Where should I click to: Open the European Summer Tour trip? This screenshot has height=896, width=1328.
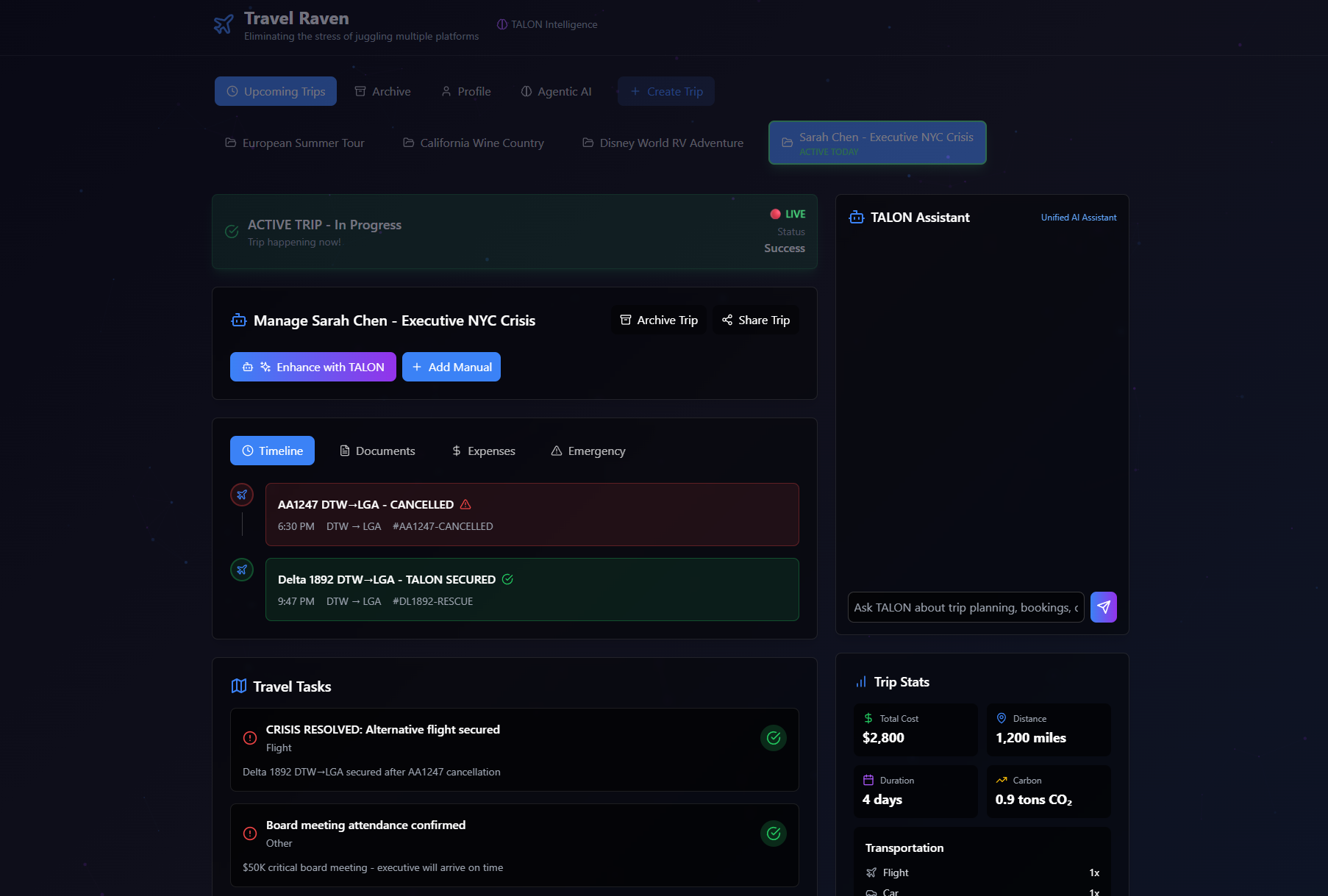tap(295, 143)
